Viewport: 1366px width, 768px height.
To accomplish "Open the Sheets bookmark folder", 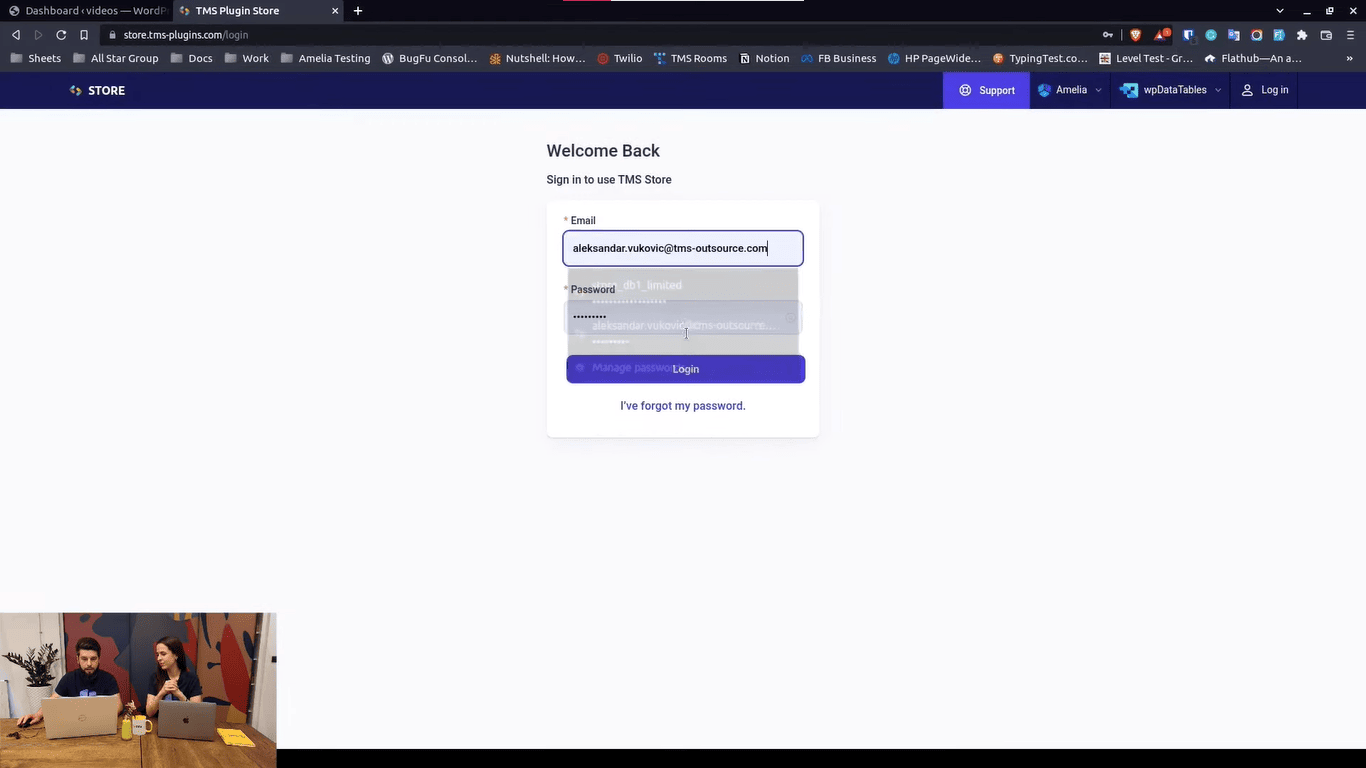I will coord(36,58).
